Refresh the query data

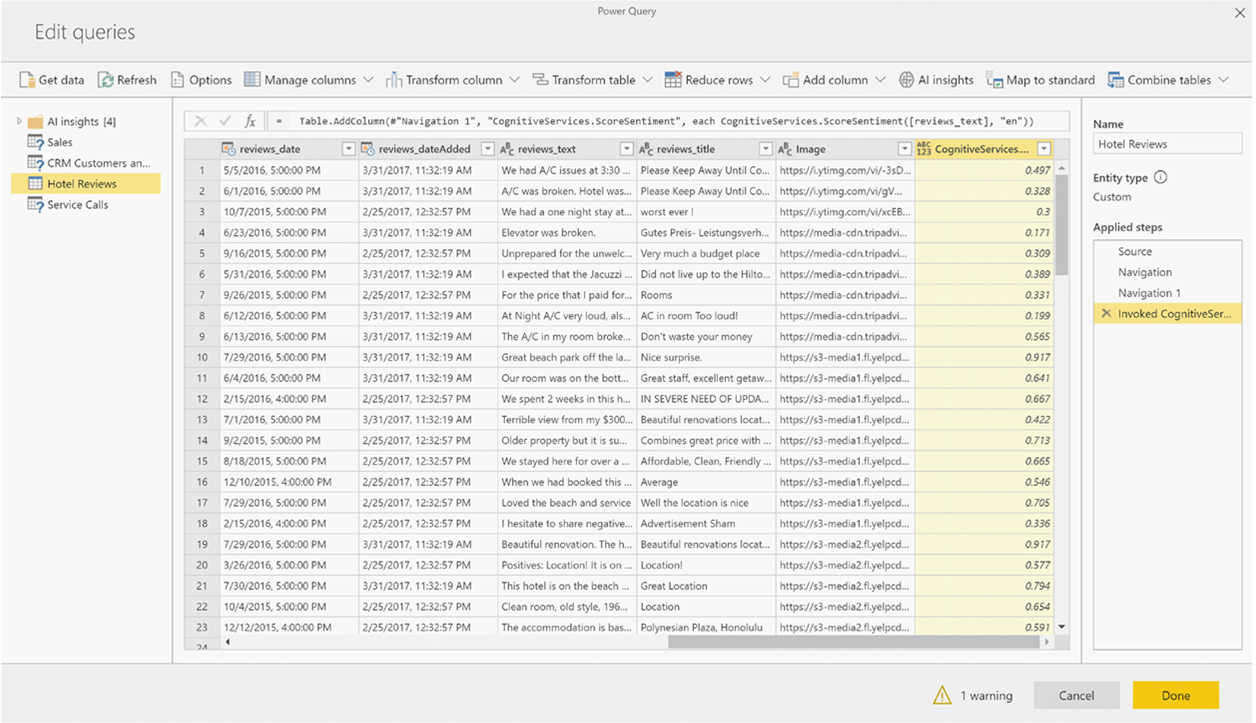coord(127,80)
